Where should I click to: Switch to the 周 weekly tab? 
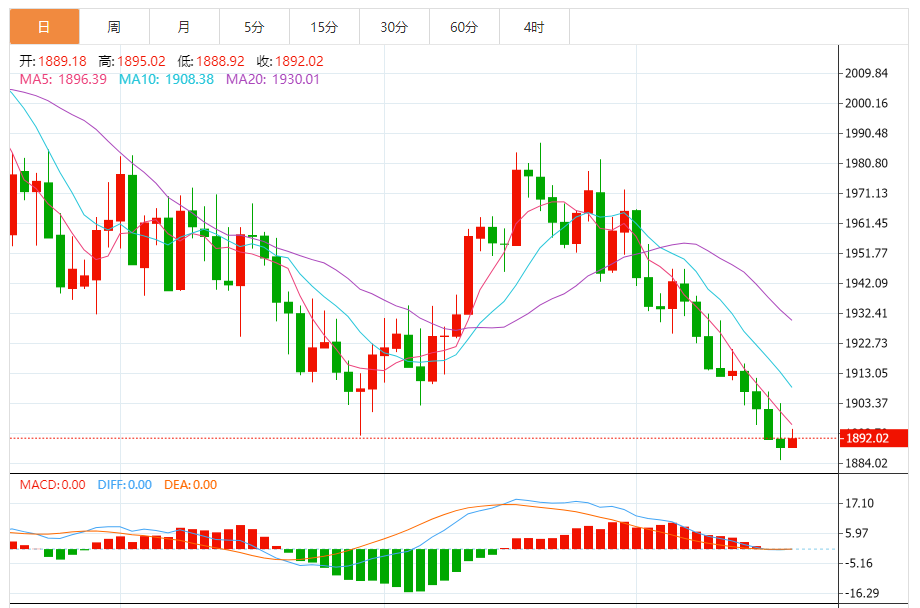click(x=114, y=27)
